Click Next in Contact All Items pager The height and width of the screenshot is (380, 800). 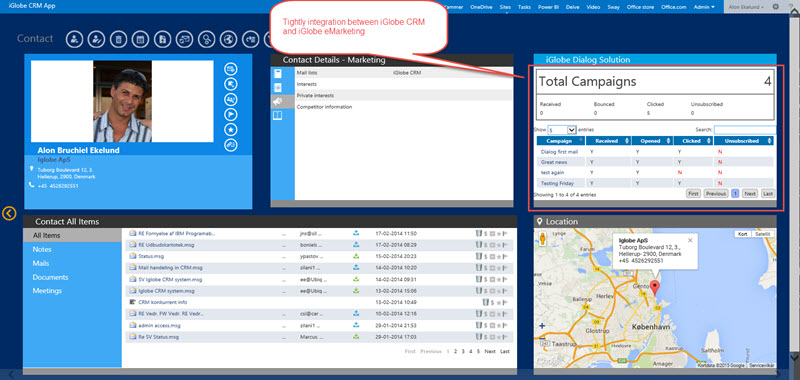pyautogui.click(x=490, y=351)
